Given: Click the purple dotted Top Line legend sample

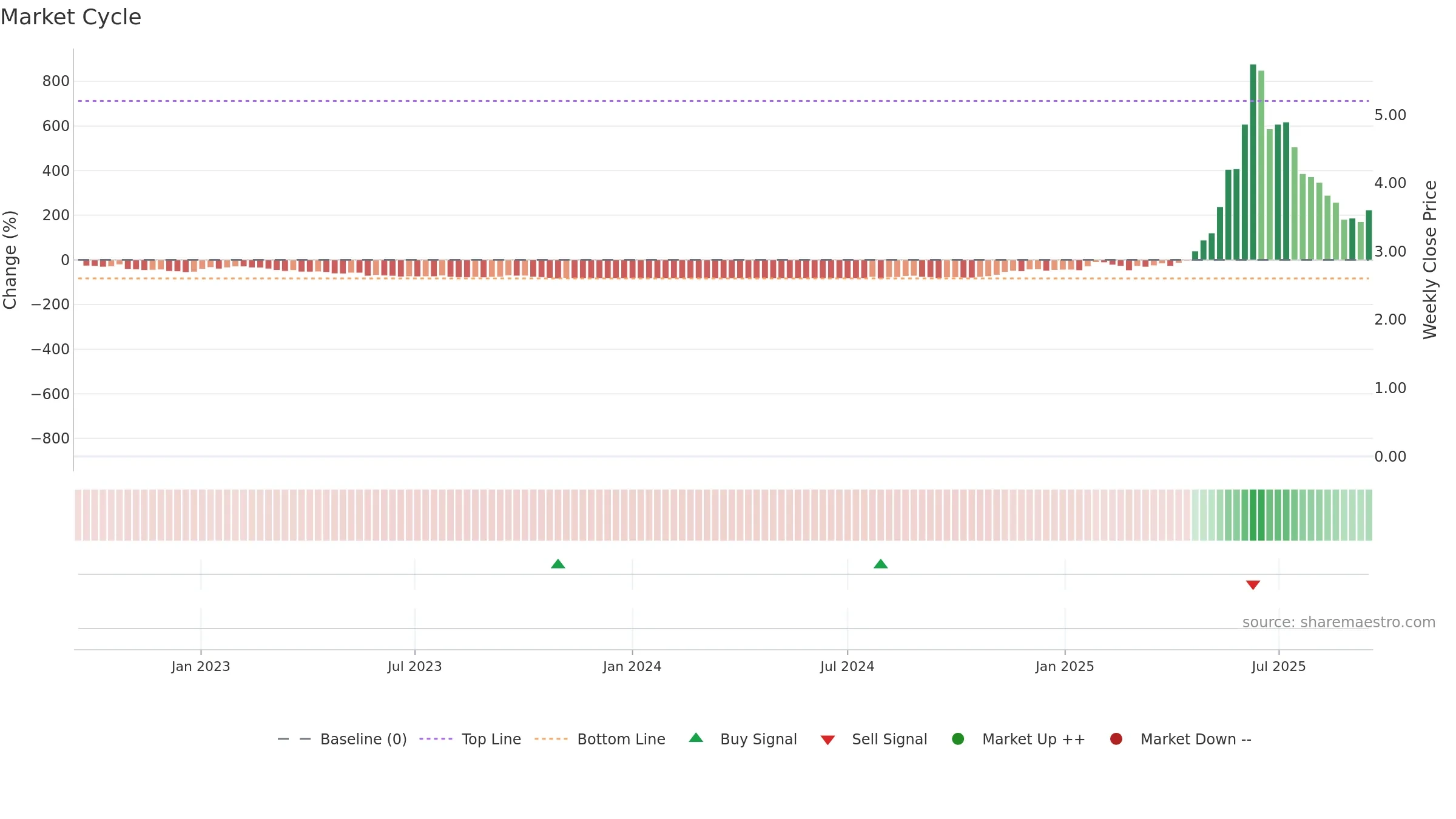Looking at the screenshot, I should (x=436, y=739).
